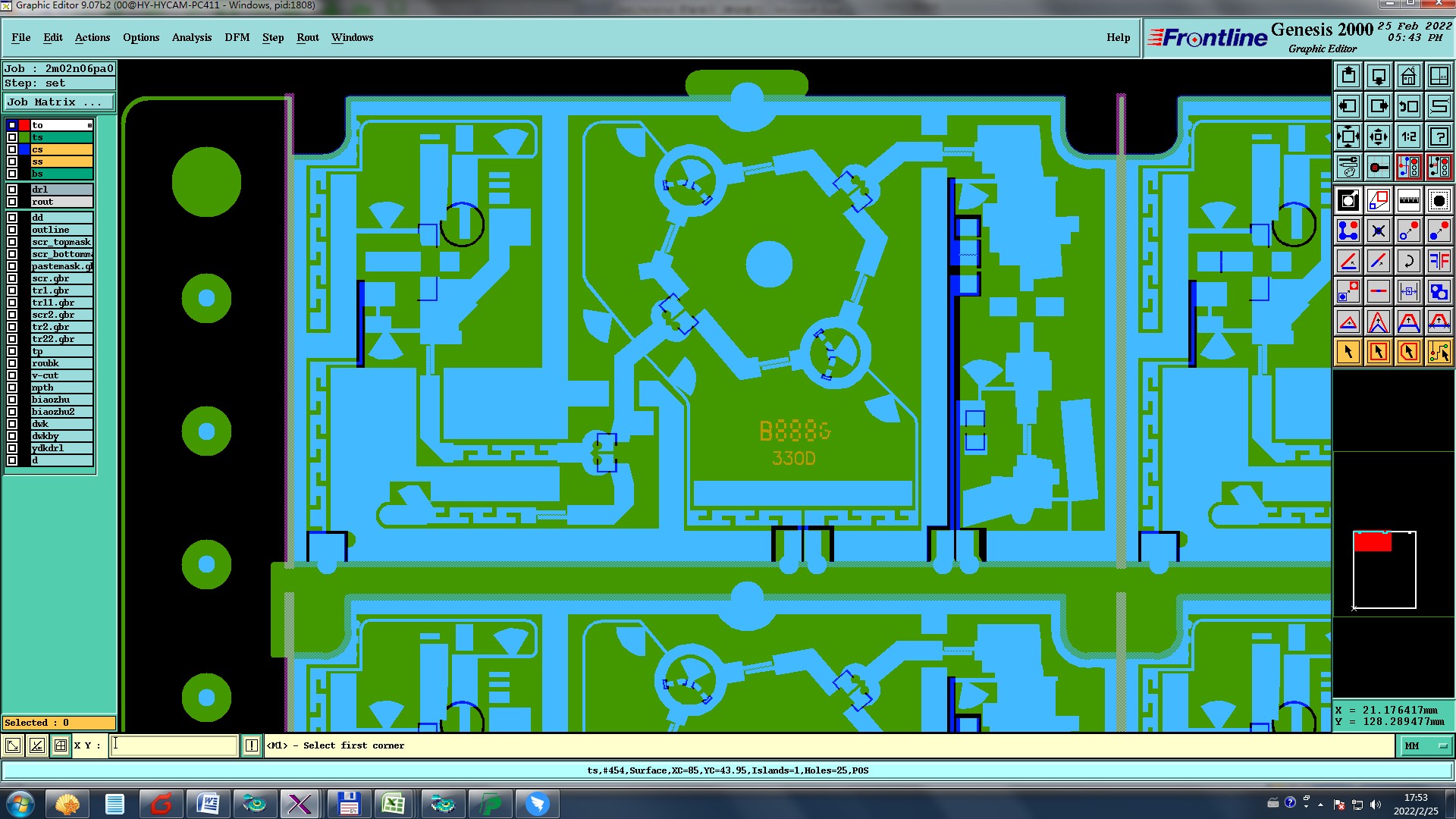Image resolution: width=1456 pixels, height=819 pixels.
Task: Expand the 'to' layer expander box
Action: coord(89,125)
